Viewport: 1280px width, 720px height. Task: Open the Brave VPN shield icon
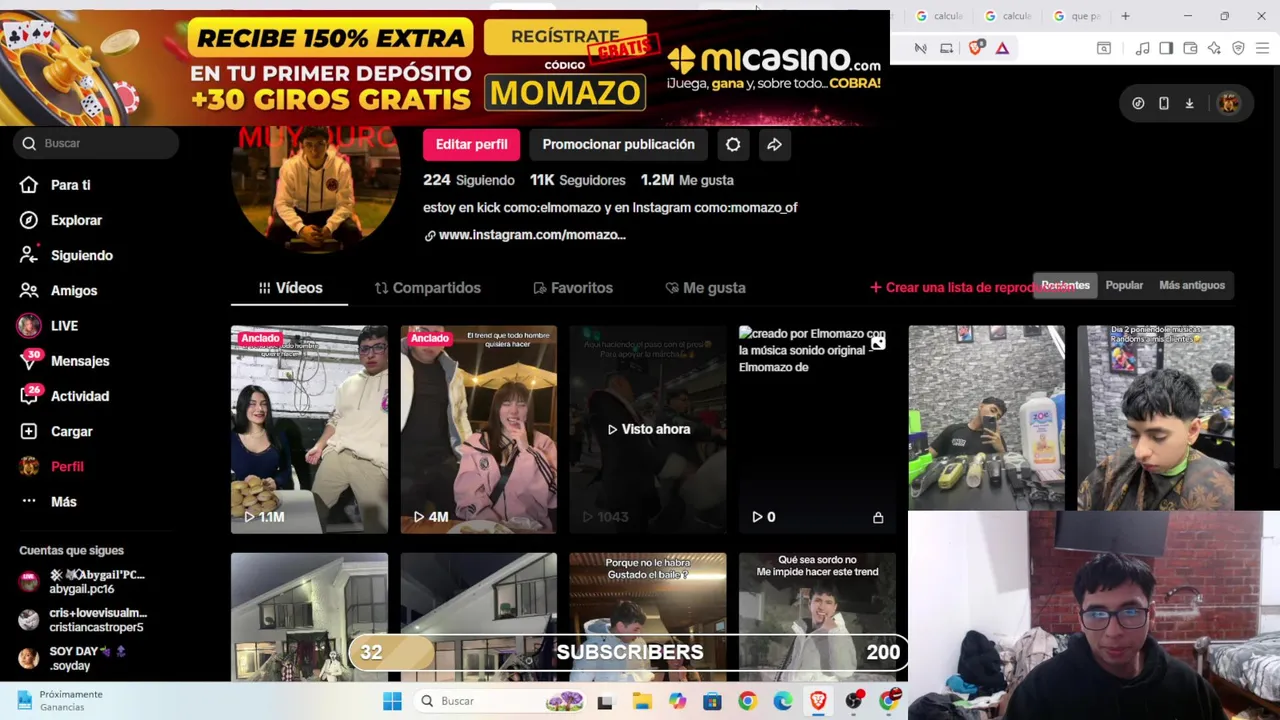click(x=1238, y=48)
